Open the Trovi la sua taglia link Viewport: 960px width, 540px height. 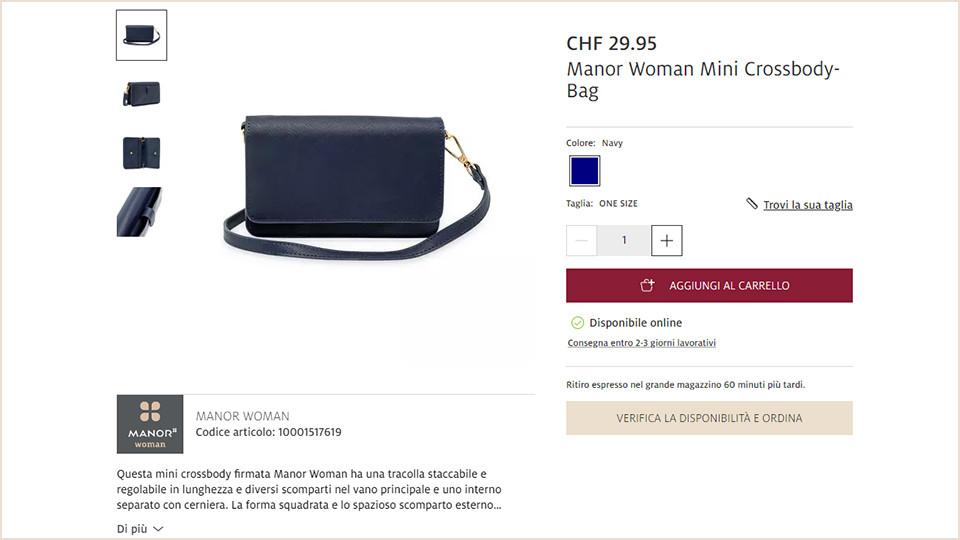click(808, 204)
